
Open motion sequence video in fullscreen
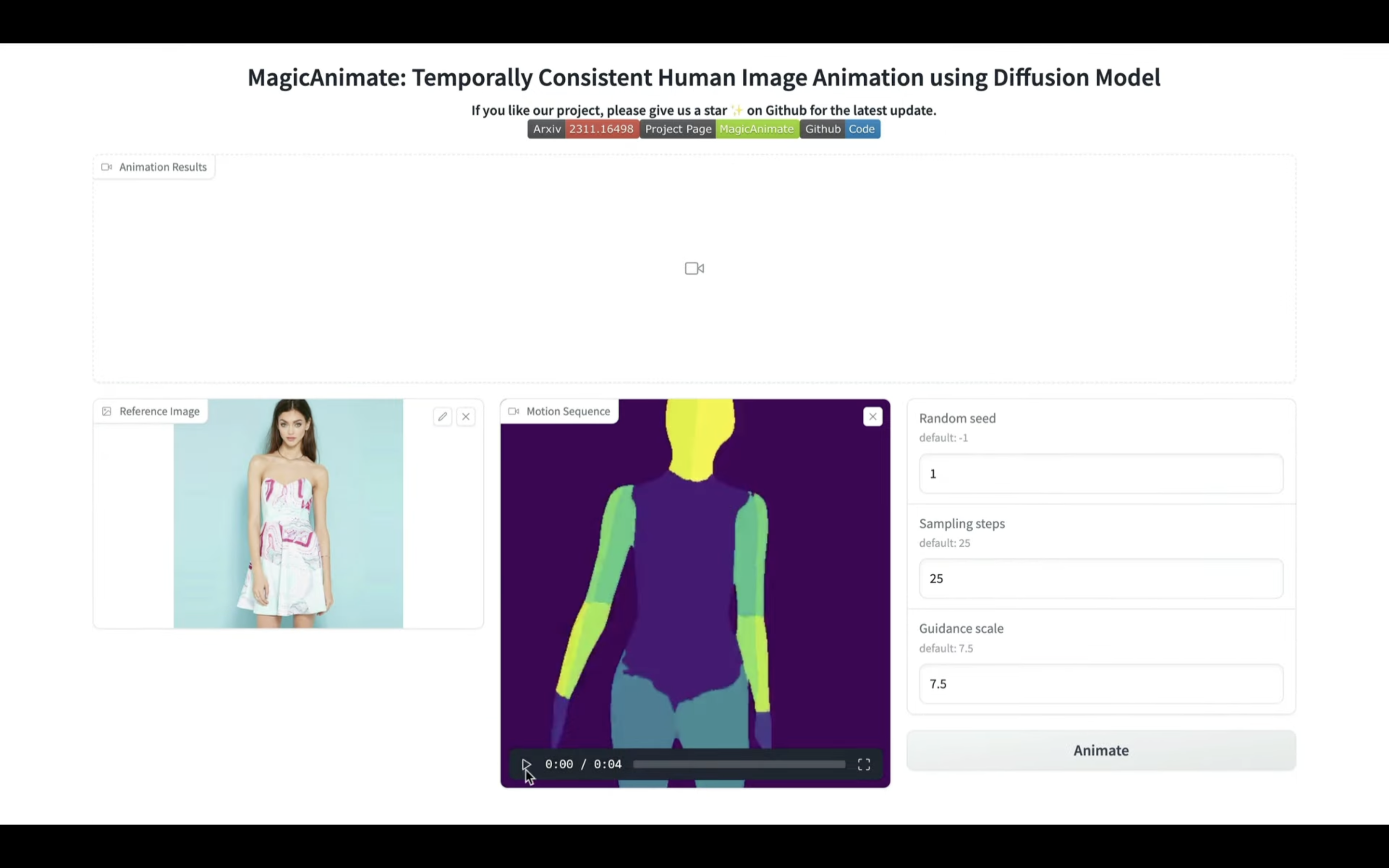pyautogui.click(x=864, y=764)
